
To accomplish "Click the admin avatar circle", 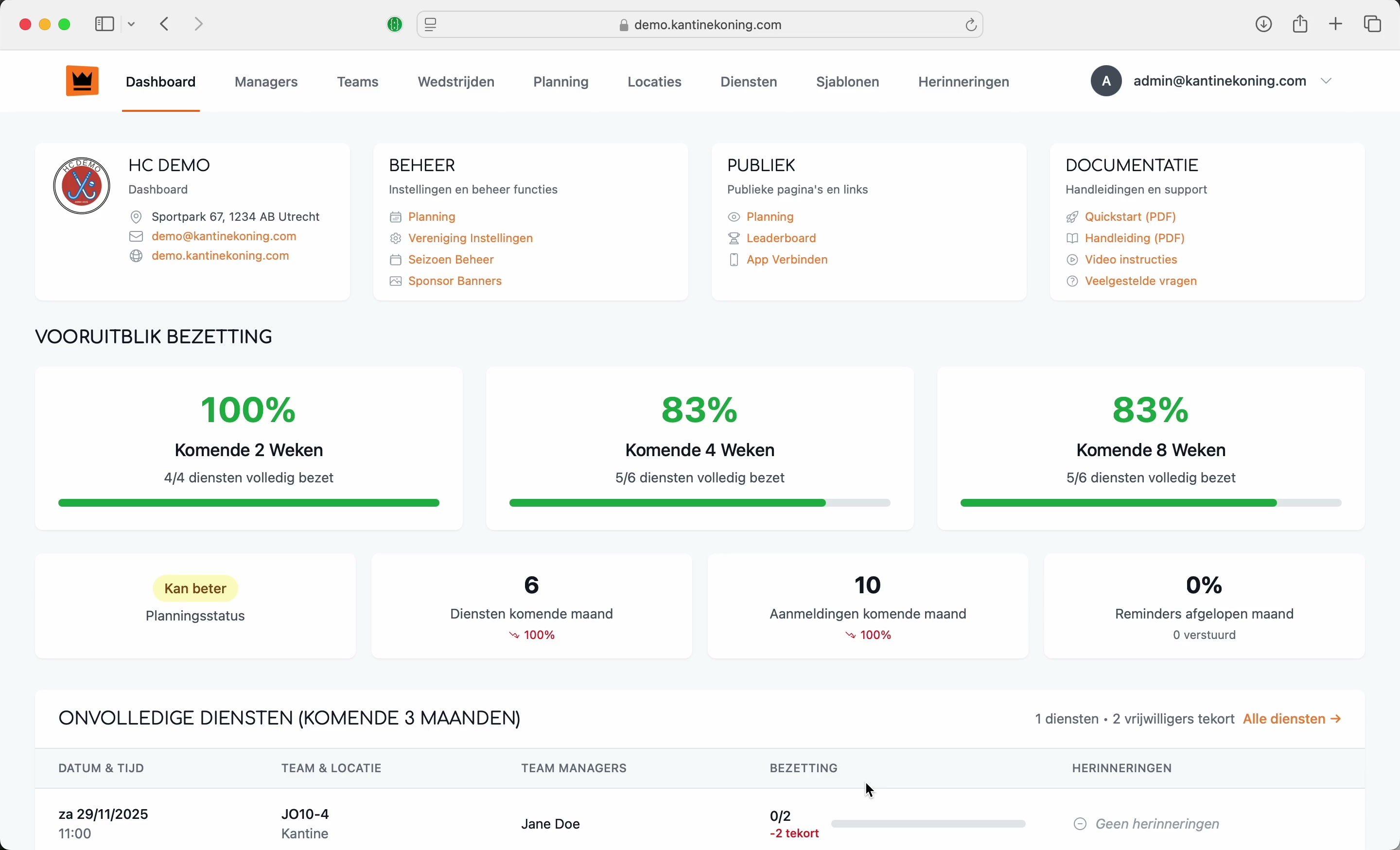I will coord(1106,81).
